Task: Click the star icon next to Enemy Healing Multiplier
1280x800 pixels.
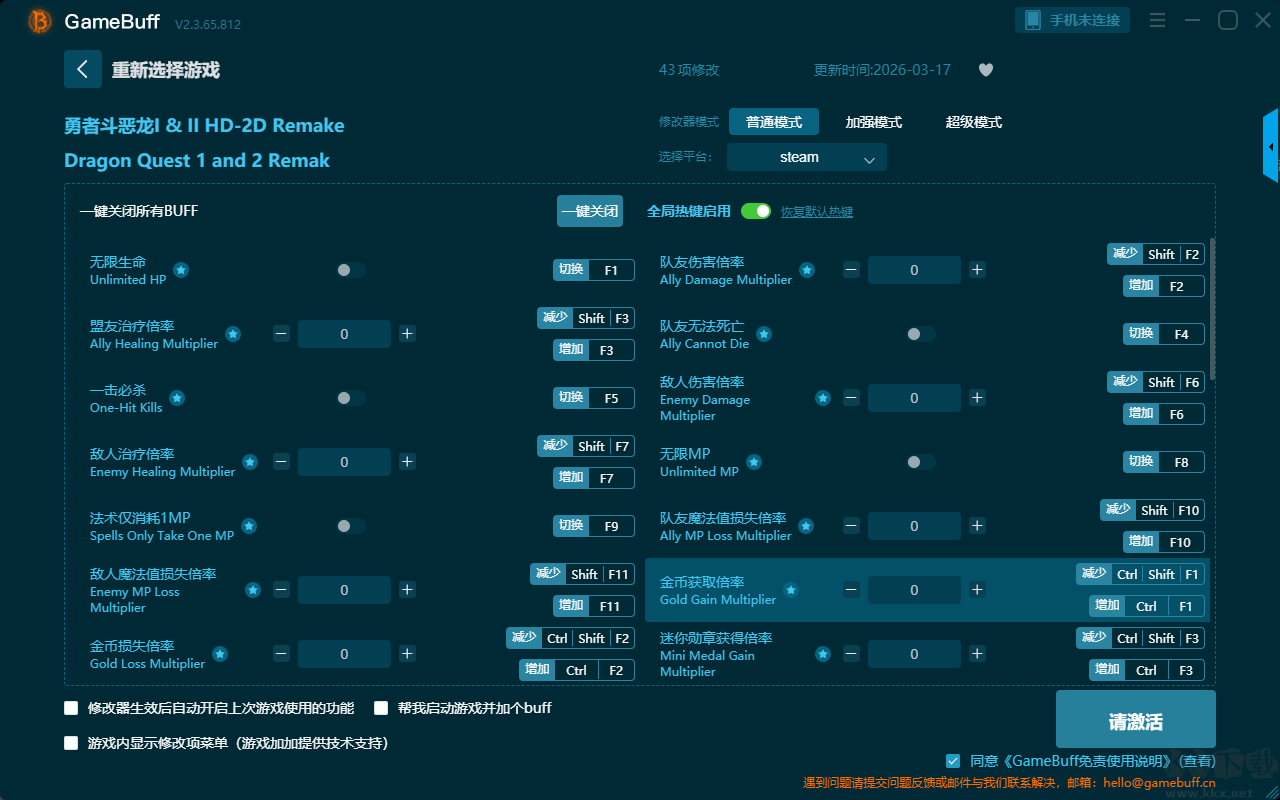Action: click(x=250, y=462)
